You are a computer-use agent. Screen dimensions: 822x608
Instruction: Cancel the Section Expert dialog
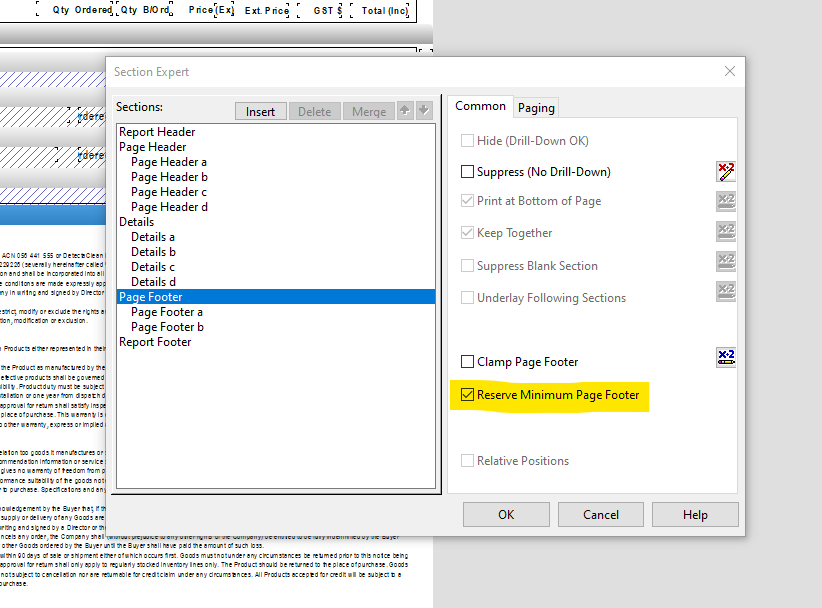pyautogui.click(x=600, y=514)
